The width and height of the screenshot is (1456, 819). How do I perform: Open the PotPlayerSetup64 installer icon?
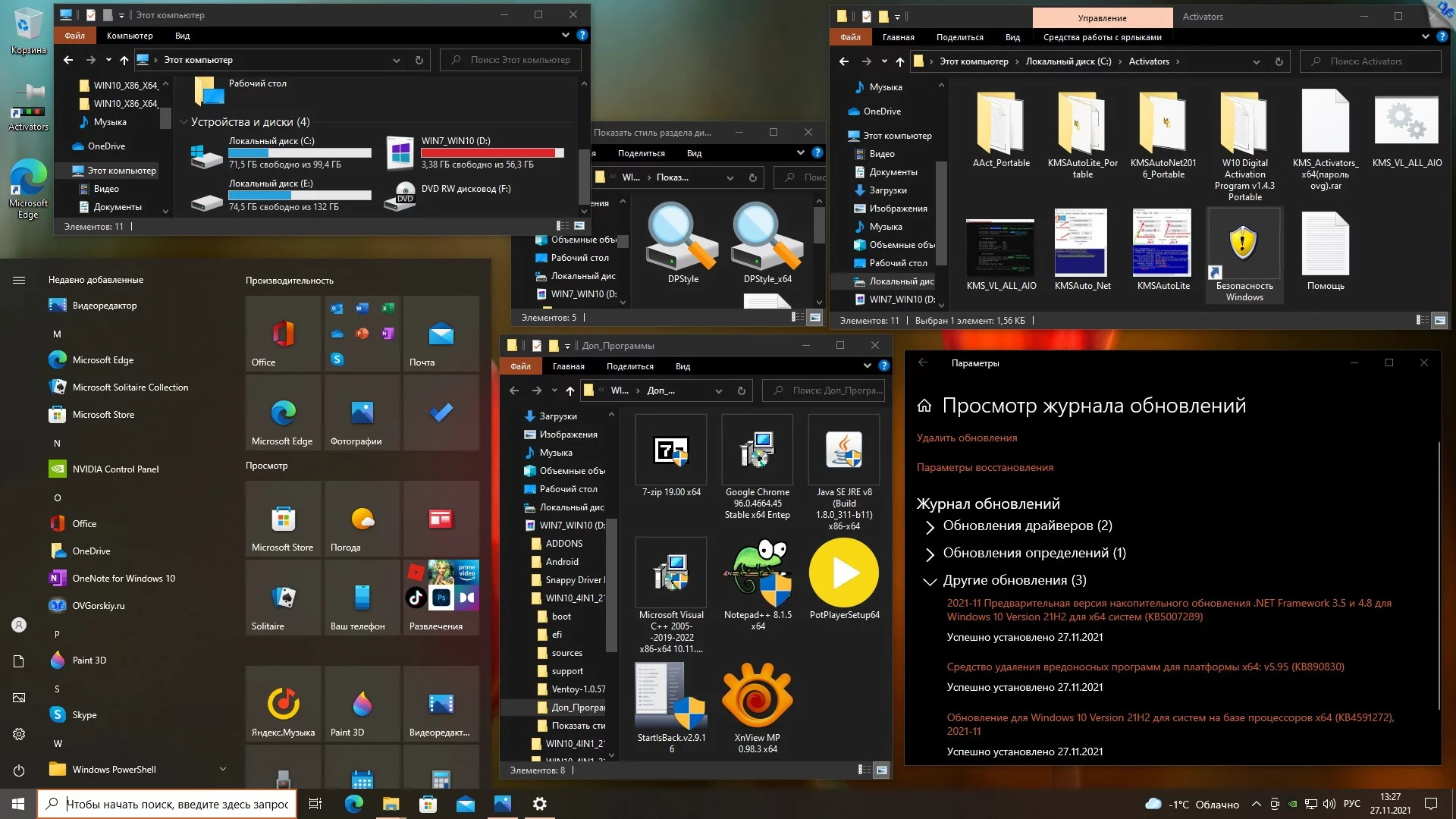coord(844,574)
